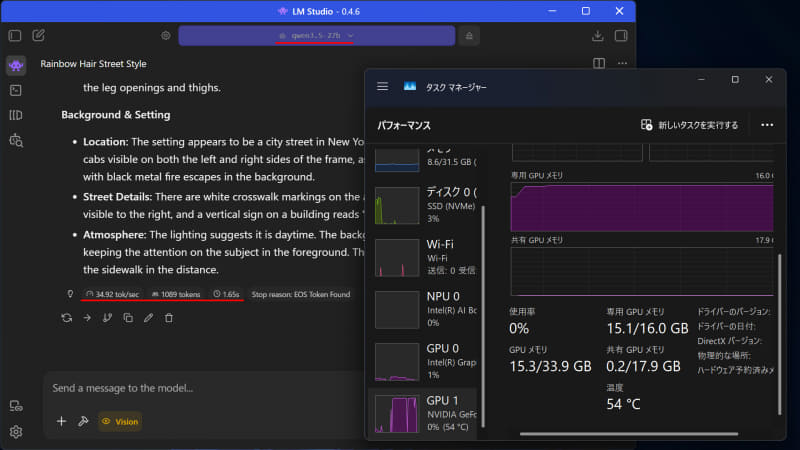Delete the assistant message
800x450 pixels.
pyautogui.click(x=169, y=318)
